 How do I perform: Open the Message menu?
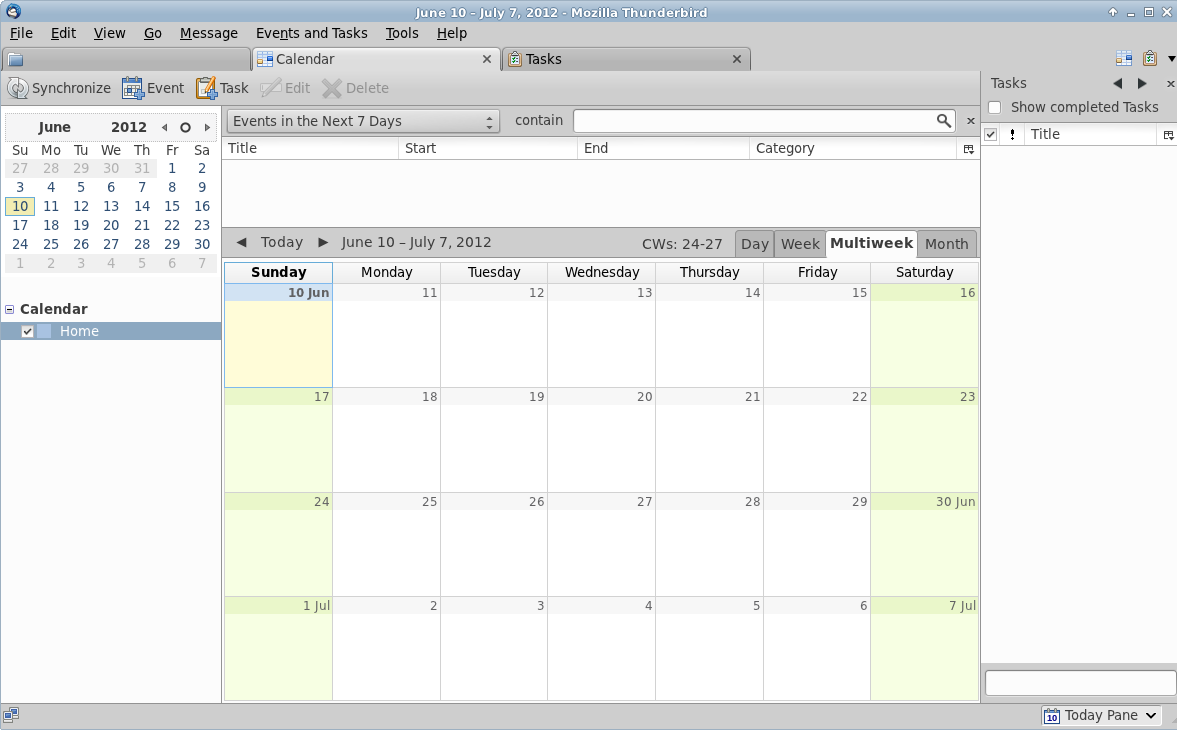[x=209, y=33]
